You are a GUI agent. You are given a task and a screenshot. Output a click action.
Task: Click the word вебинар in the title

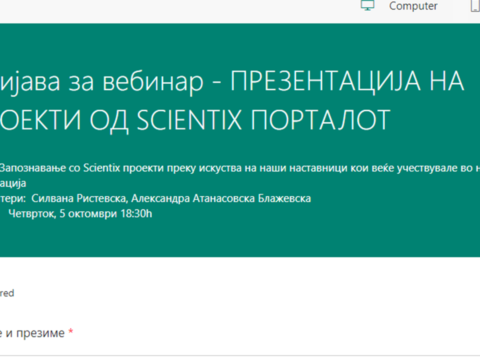click(x=153, y=82)
